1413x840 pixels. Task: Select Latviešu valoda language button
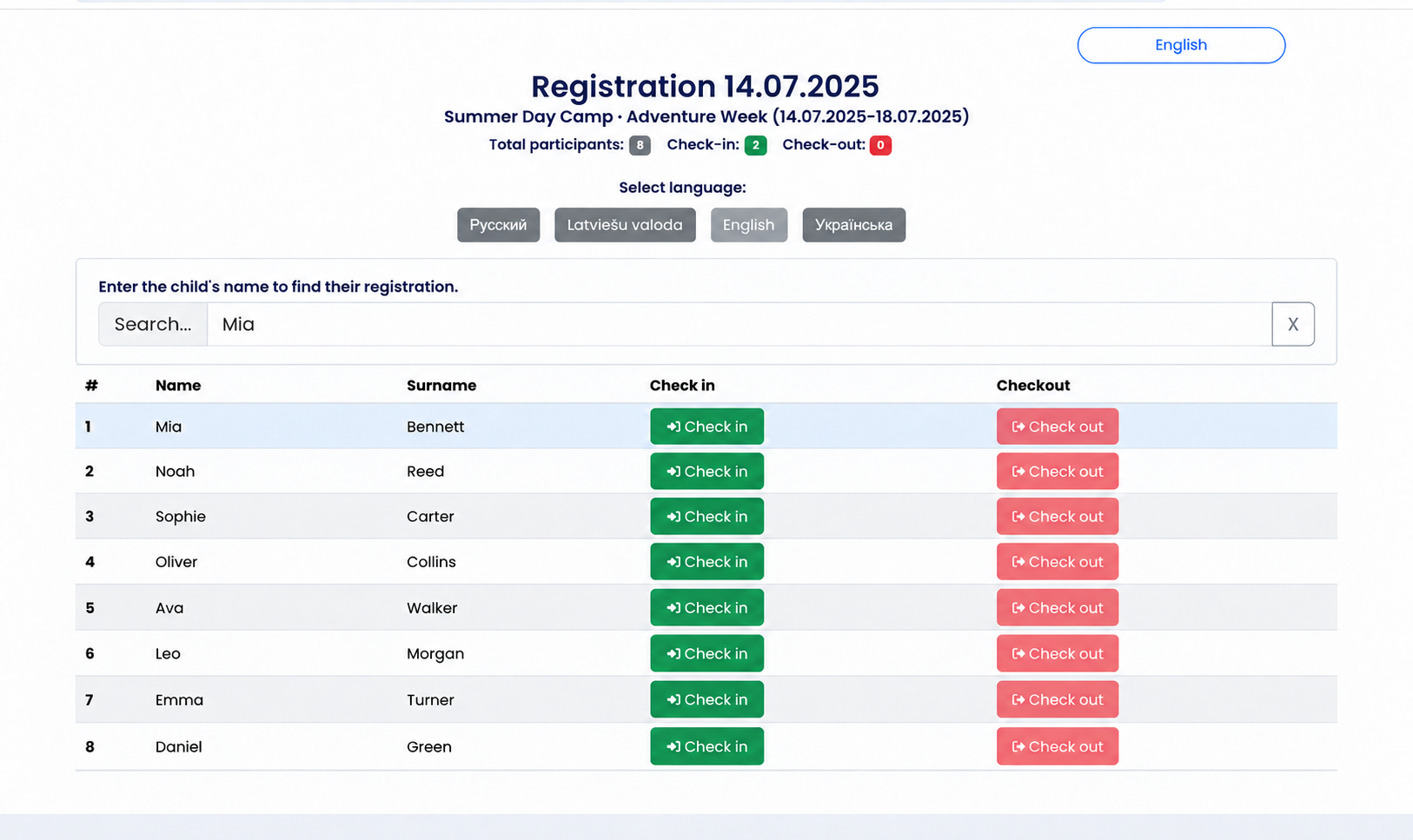625,225
